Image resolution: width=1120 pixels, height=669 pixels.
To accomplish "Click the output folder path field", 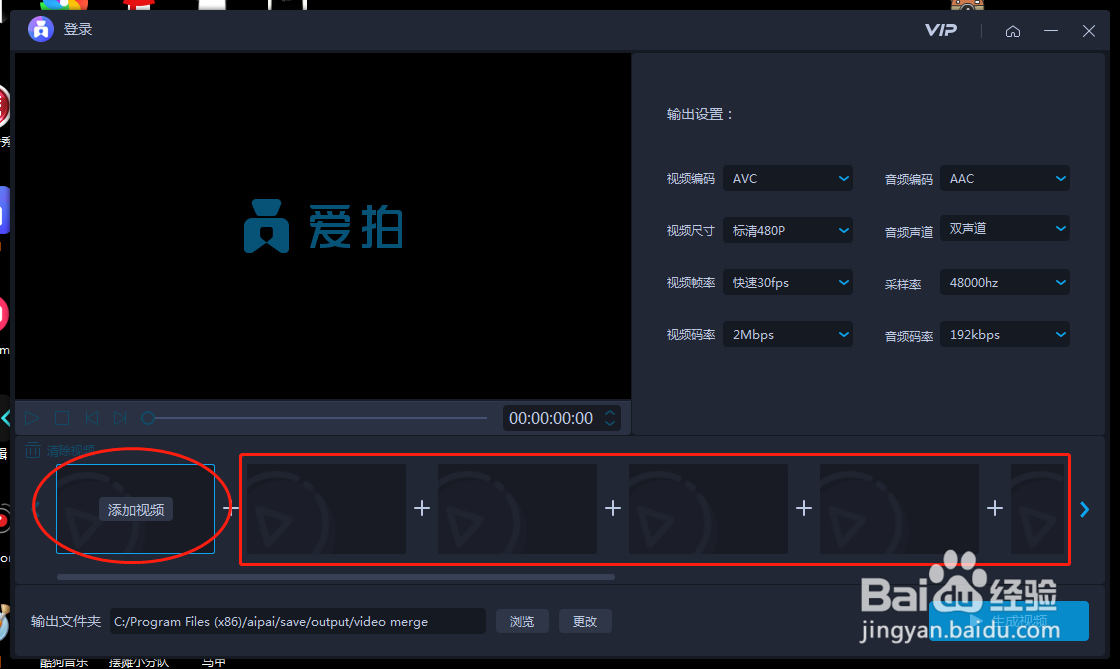I will [x=298, y=621].
